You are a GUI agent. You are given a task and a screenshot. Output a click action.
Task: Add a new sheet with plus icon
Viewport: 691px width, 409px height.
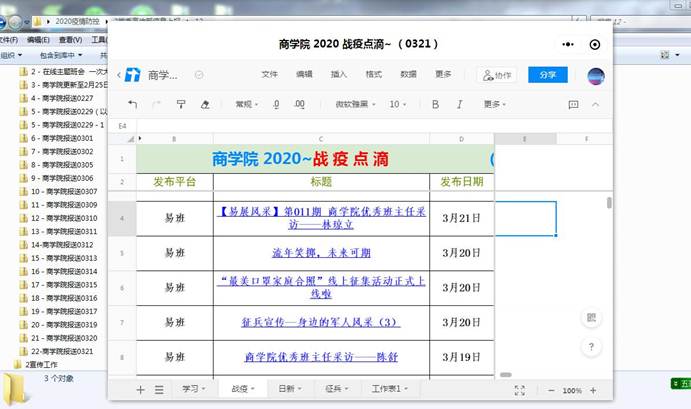(x=140, y=389)
